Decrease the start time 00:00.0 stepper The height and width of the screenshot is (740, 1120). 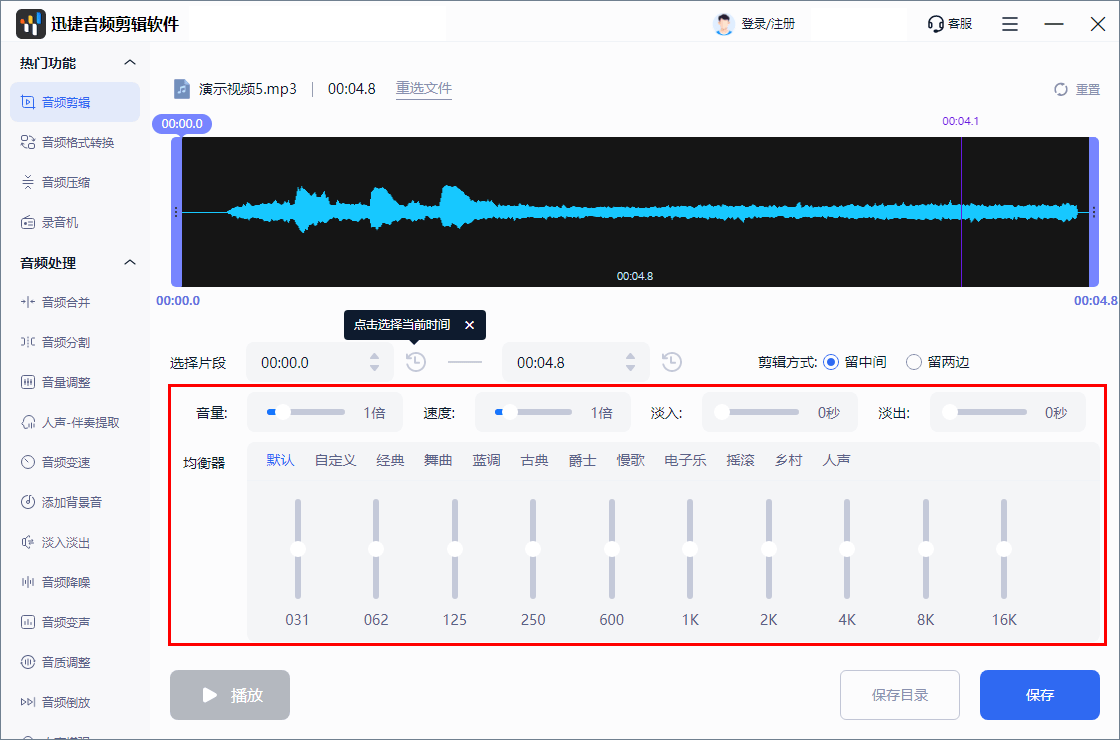coord(374,368)
